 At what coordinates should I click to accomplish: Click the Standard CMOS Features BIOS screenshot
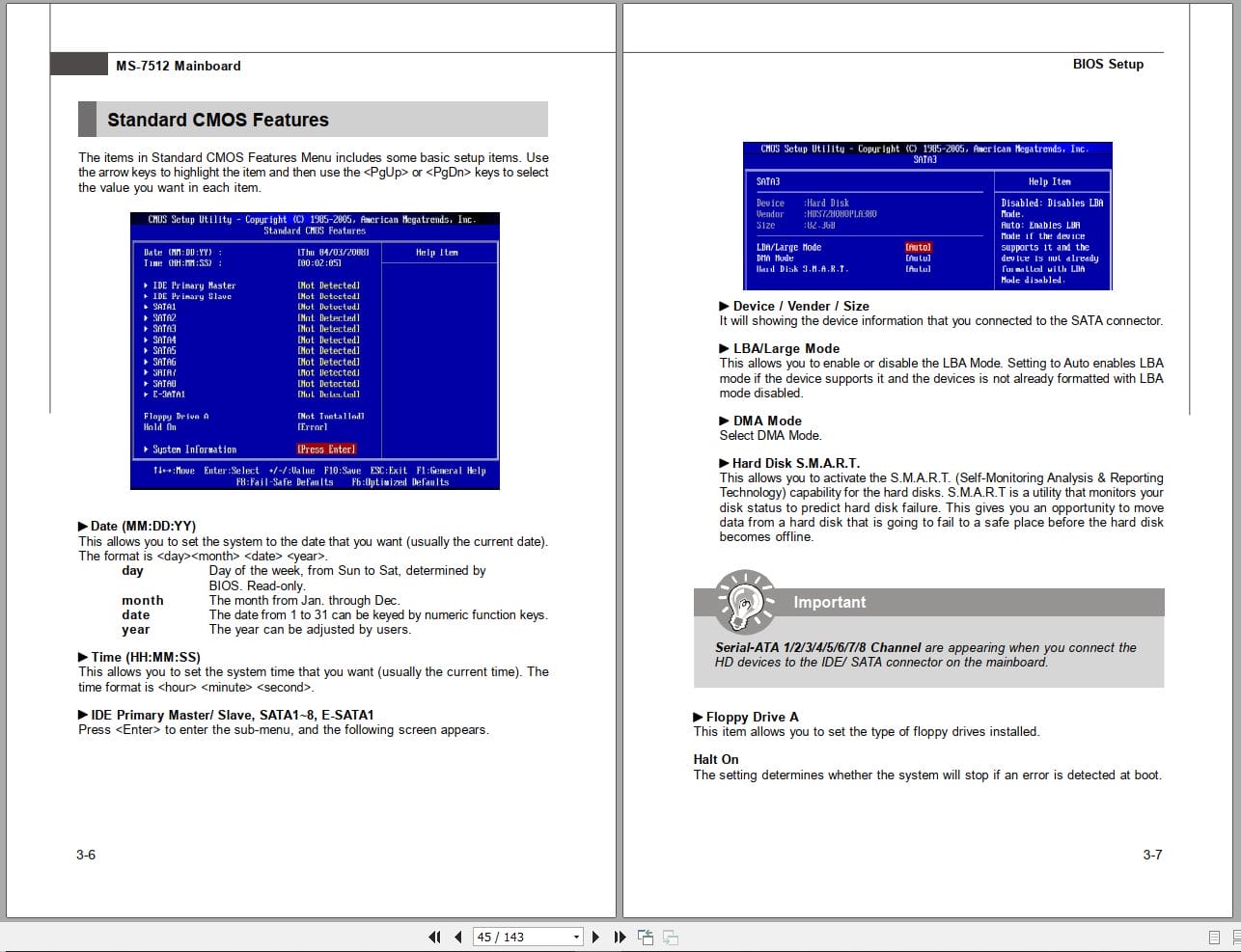click(315, 351)
